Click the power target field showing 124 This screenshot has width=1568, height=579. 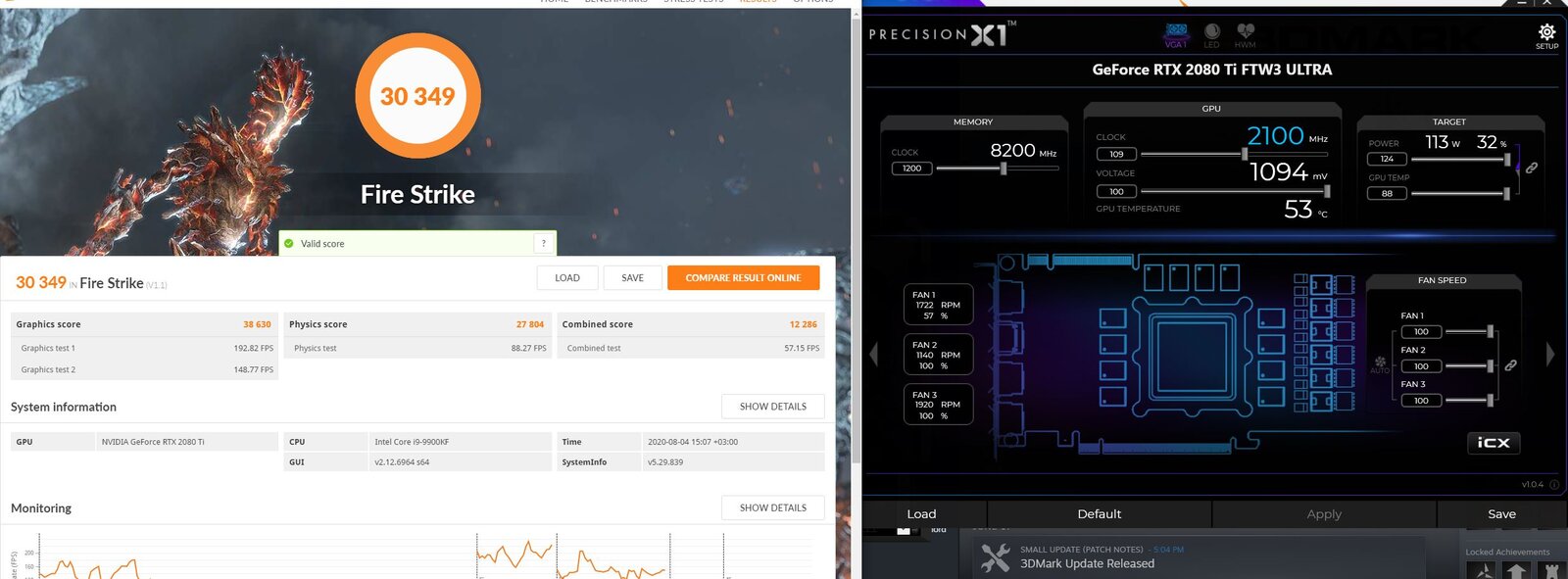[1387, 159]
